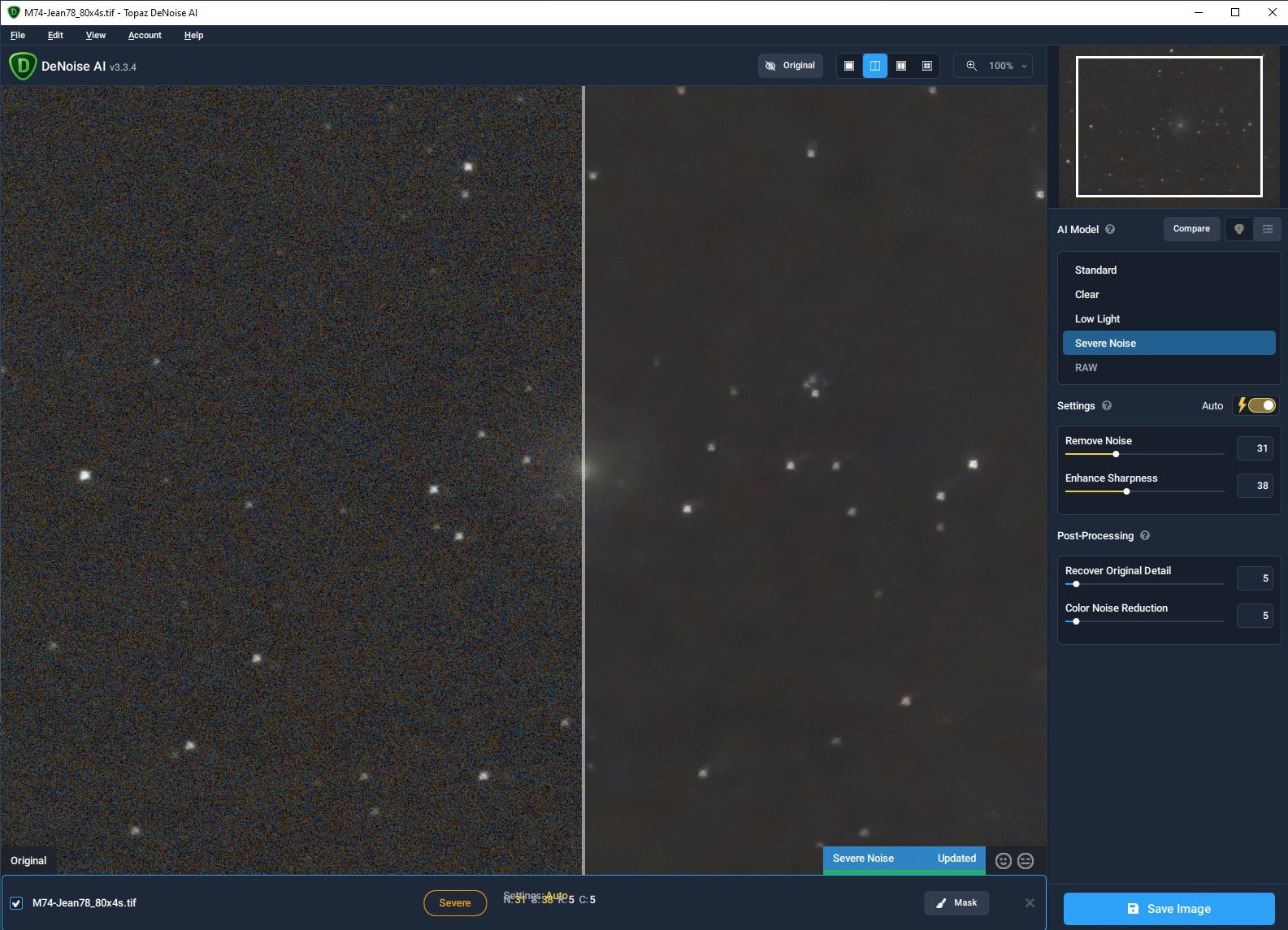1288x930 pixels.
Task: Click the zoom magnifier icon
Action: click(x=971, y=66)
